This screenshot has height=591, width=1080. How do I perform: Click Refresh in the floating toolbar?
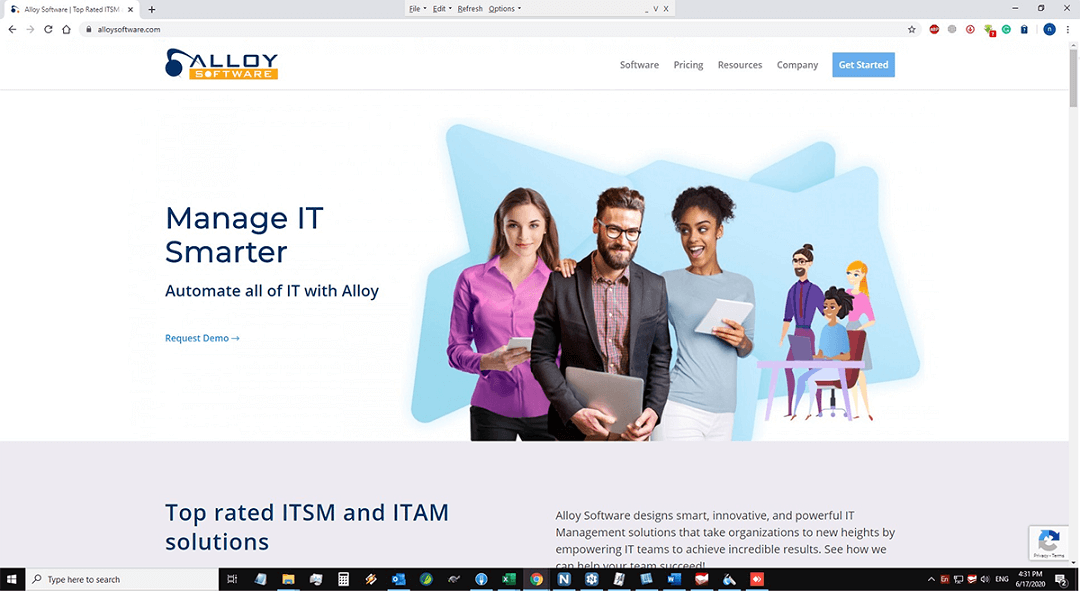pos(470,9)
